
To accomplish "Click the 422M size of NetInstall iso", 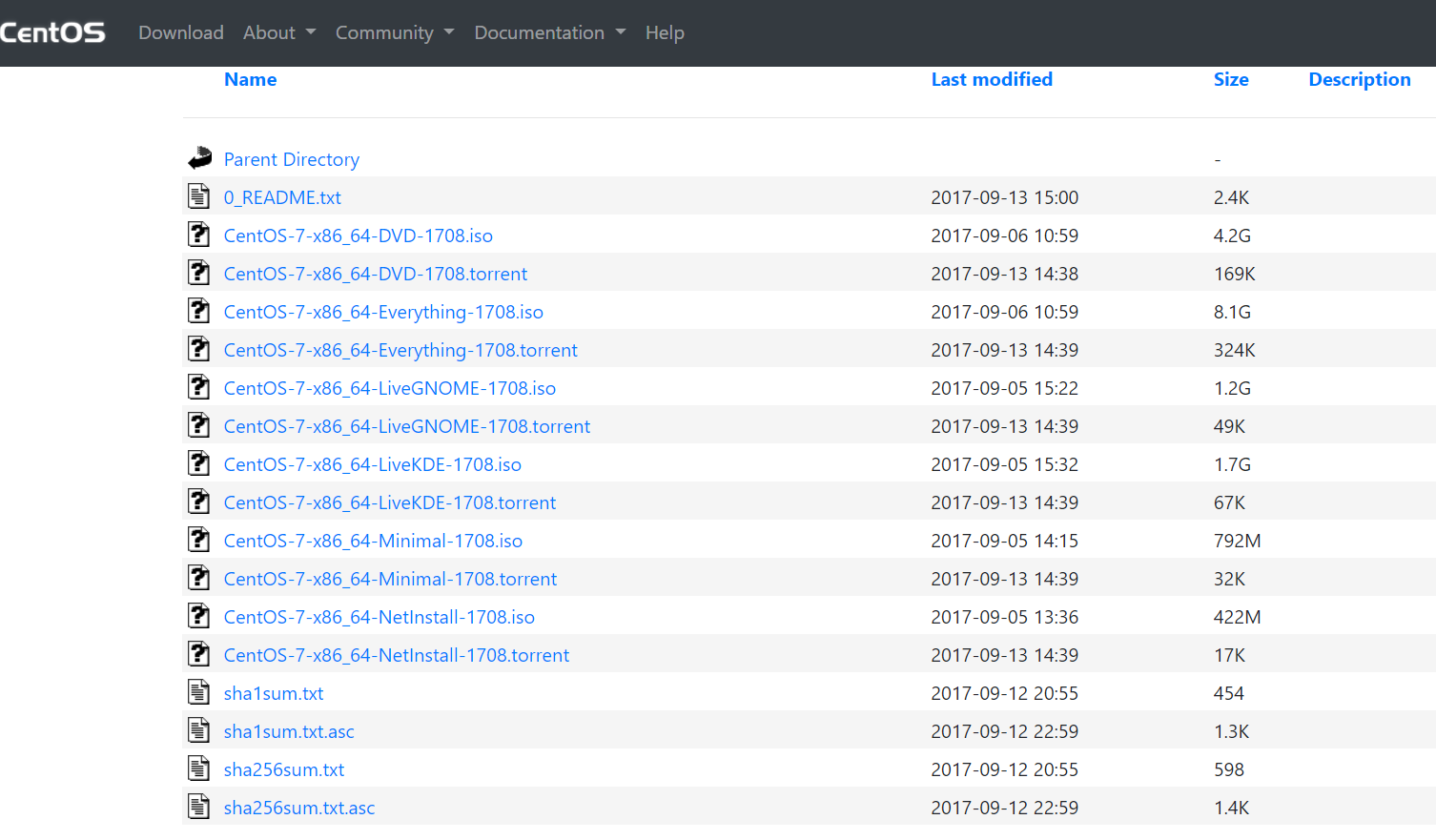I will click(x=1238, y=617).
